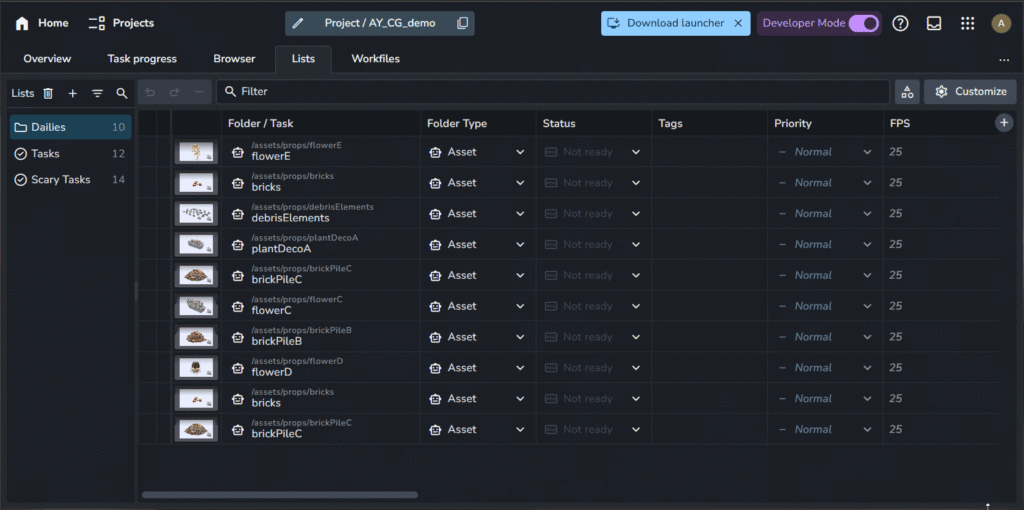Image resolution: width=1024 pixels, height=510 pixels.
Task: Click the horizontal scrollbar at table bottom
Action: coord(280,495)
